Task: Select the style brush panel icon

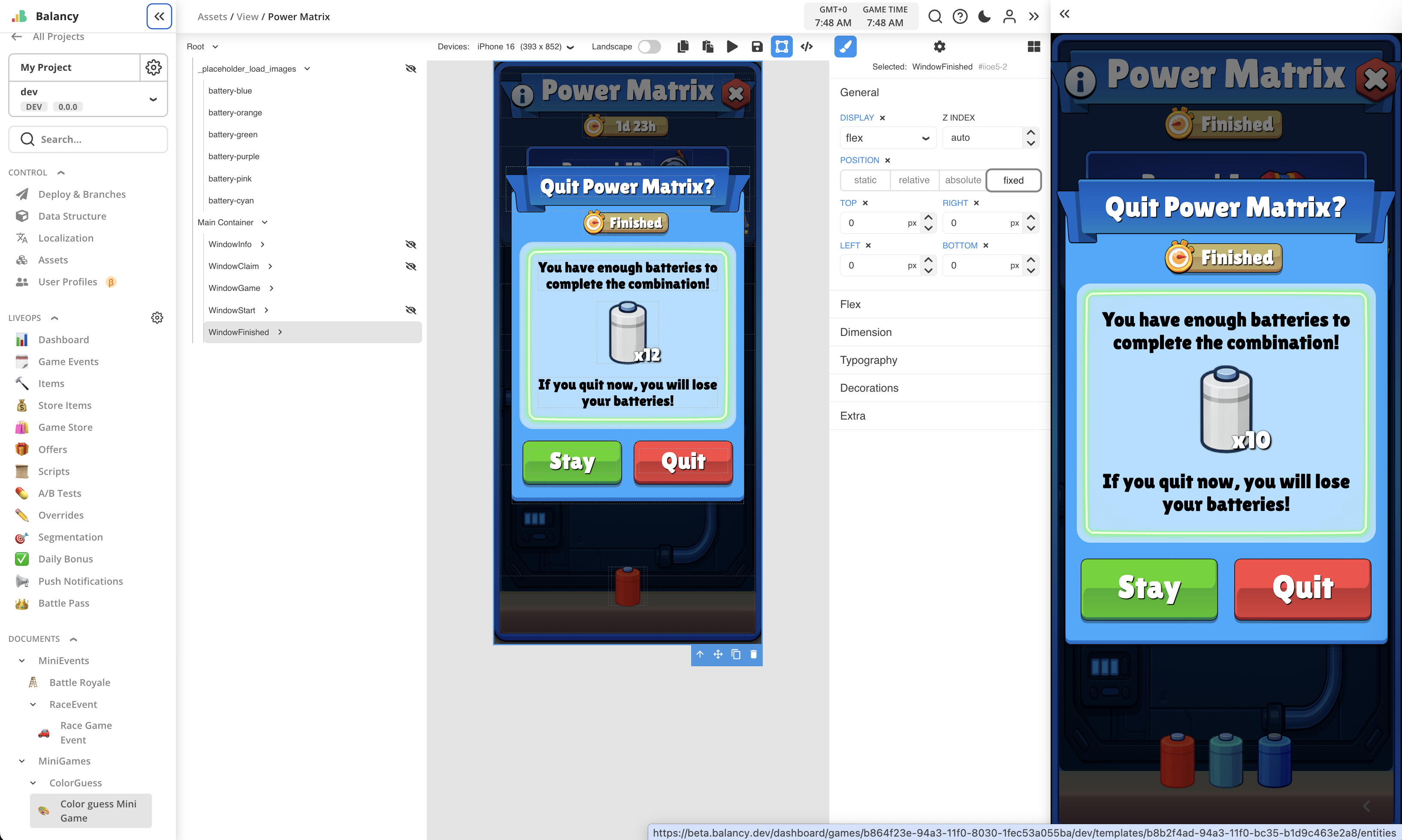Action: coord(845,46)
